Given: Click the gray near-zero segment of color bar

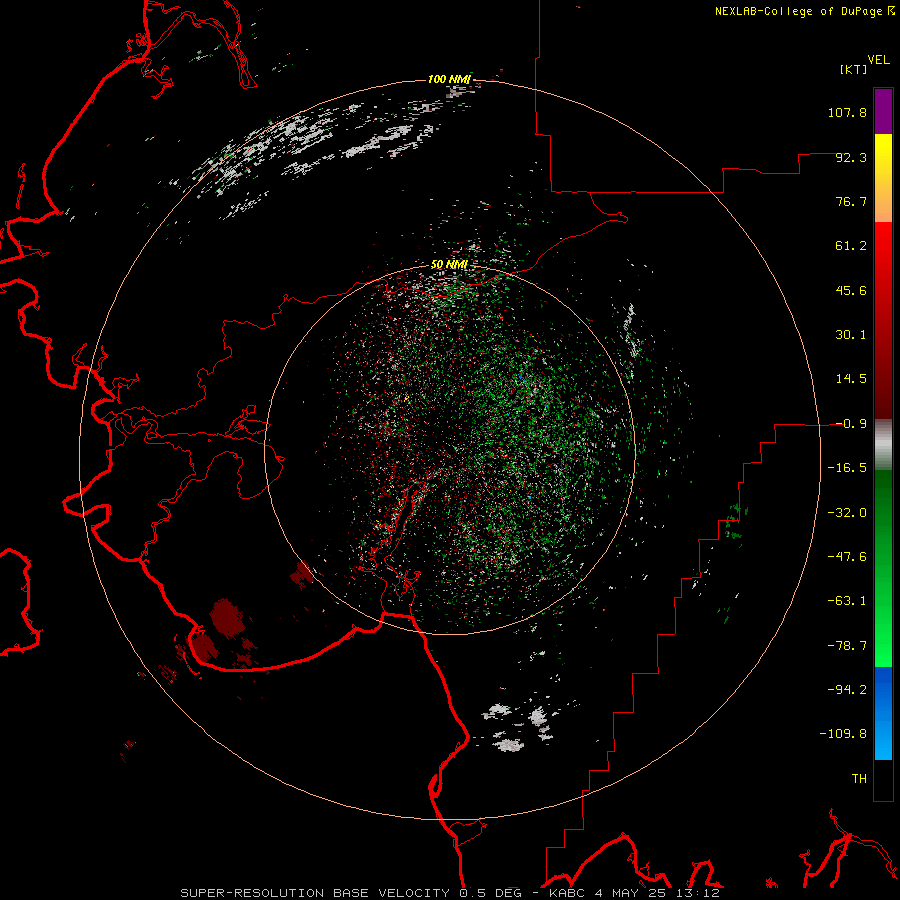Looking at the screenshot, I should click(x=883, y=445).
